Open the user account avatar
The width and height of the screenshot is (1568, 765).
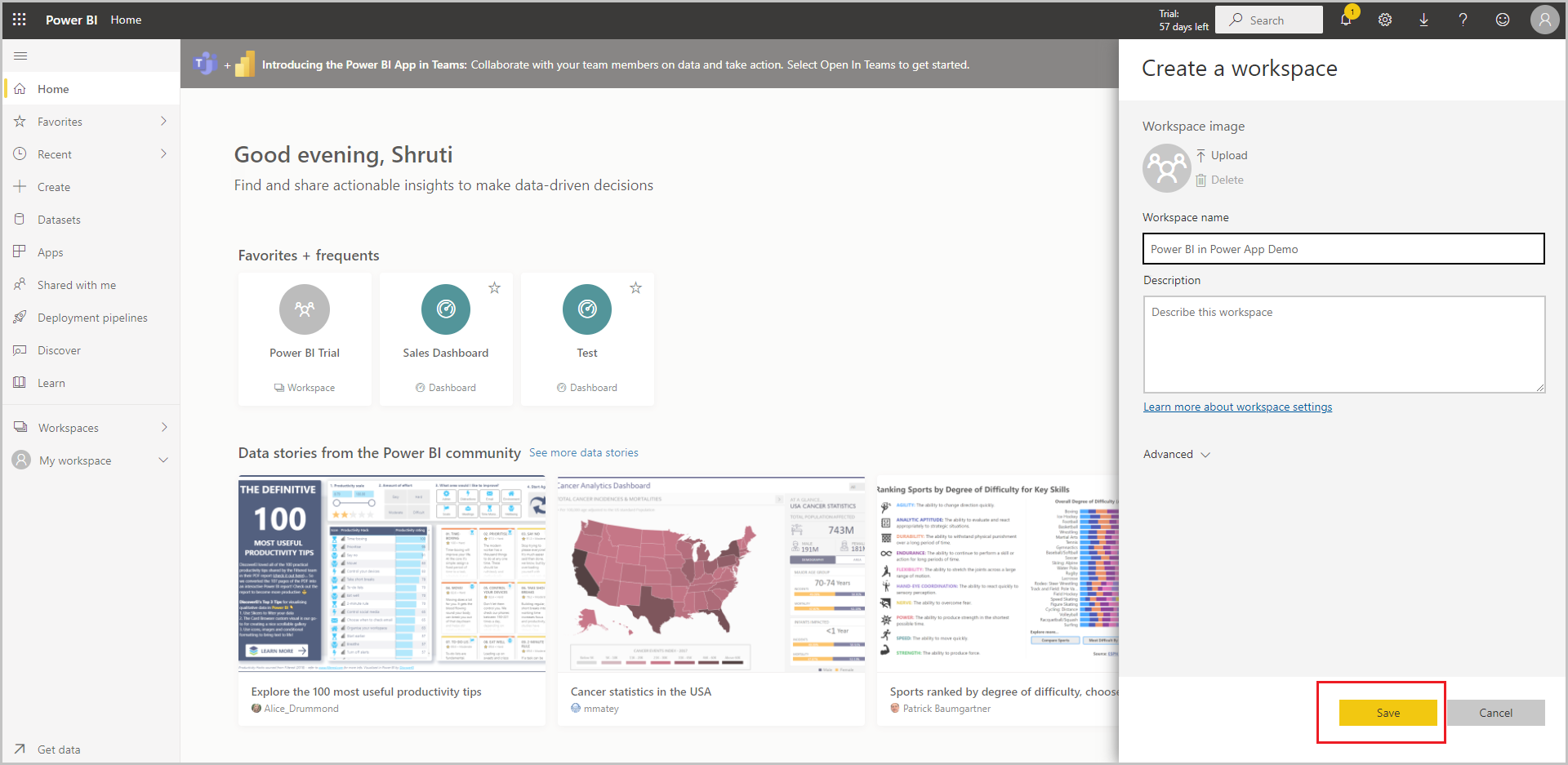click(1544, 20)
